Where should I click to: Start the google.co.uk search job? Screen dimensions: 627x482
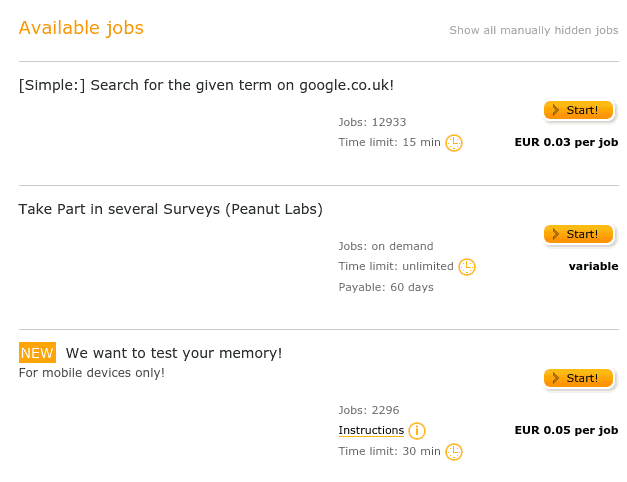tap(579, 110)
